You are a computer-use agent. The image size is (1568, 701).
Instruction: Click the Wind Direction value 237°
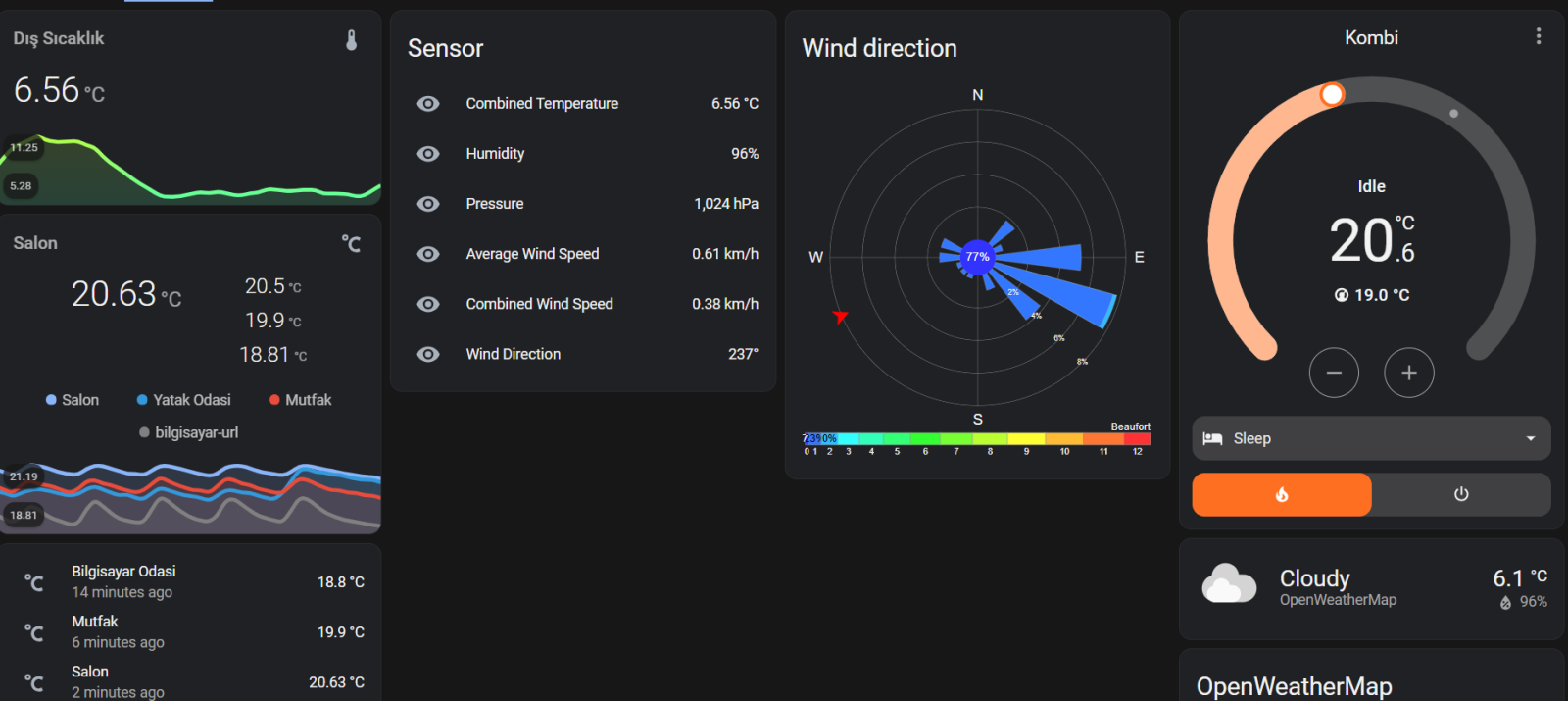743,354
